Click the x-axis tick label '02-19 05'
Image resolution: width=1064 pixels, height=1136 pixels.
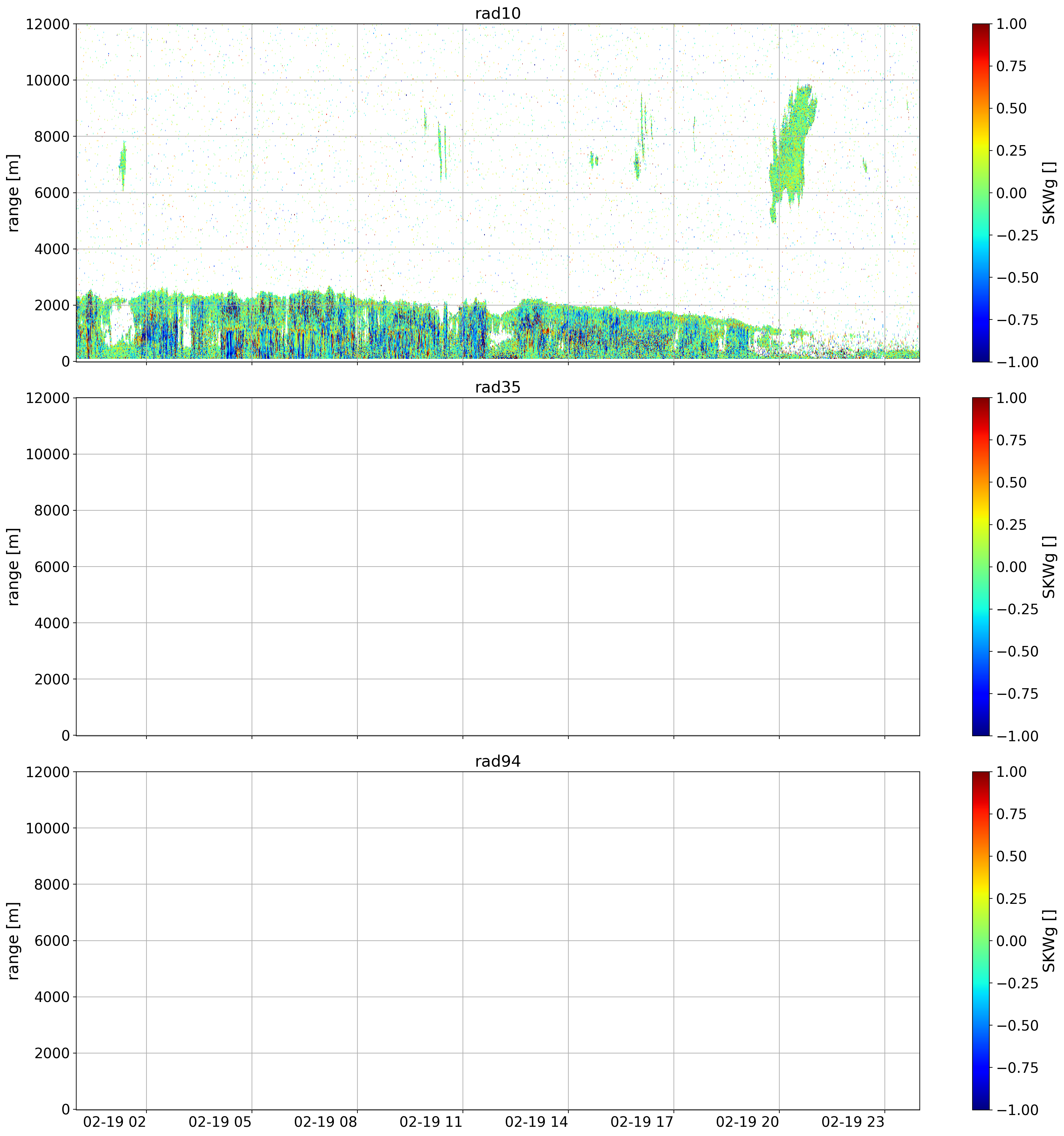click(x=220, y=1122)
